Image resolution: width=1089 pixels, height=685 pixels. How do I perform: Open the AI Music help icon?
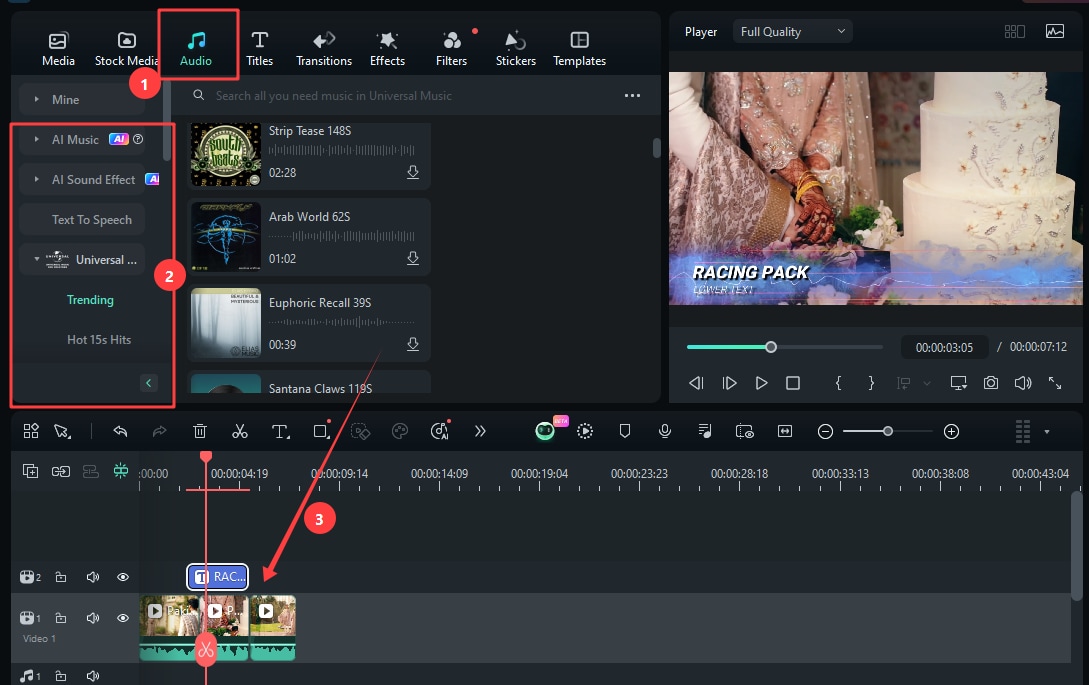[x=138, y=139]
